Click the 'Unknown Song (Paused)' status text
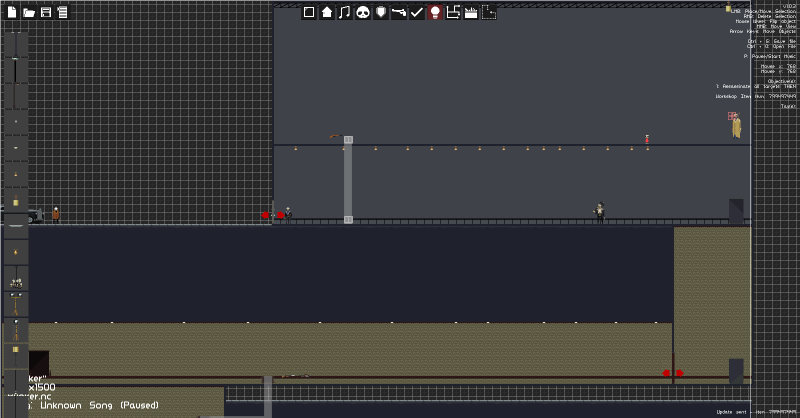 [99, 405]
